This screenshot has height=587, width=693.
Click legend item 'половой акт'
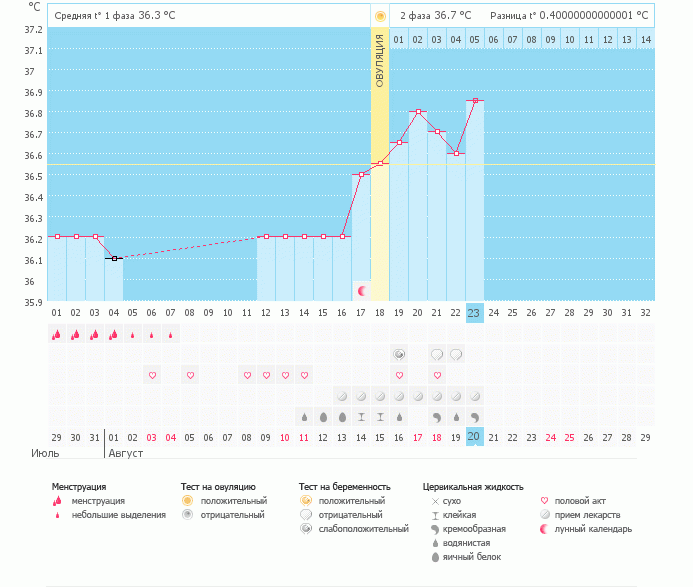coord(580,501)
